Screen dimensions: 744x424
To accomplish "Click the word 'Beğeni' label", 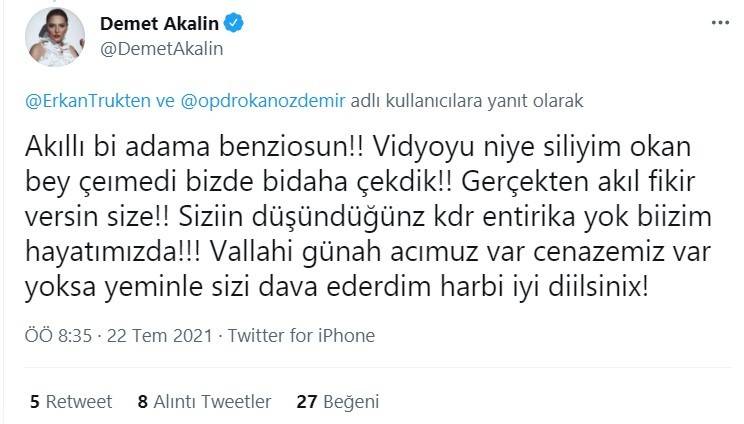I will coord(351,402).
